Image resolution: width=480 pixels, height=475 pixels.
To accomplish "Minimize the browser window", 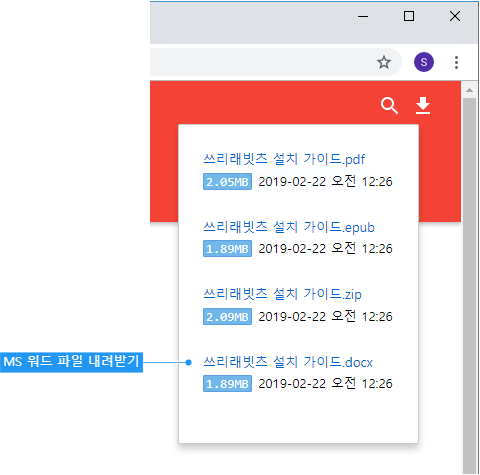I will pyautogui.click(x=363, y=16).
